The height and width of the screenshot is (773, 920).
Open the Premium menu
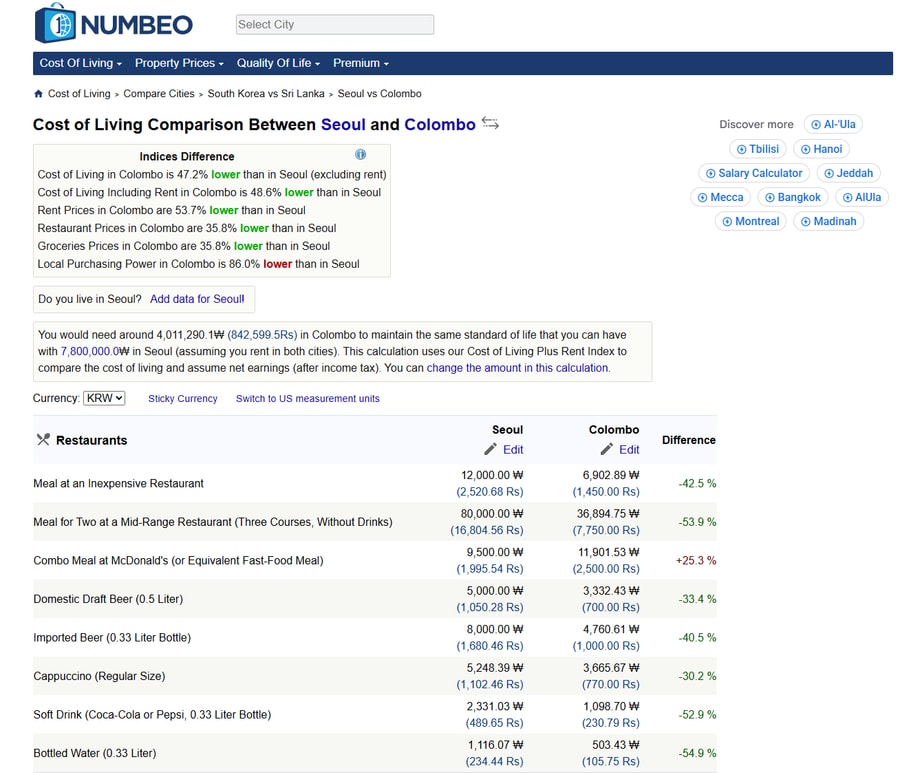click(x=360, y=63)
